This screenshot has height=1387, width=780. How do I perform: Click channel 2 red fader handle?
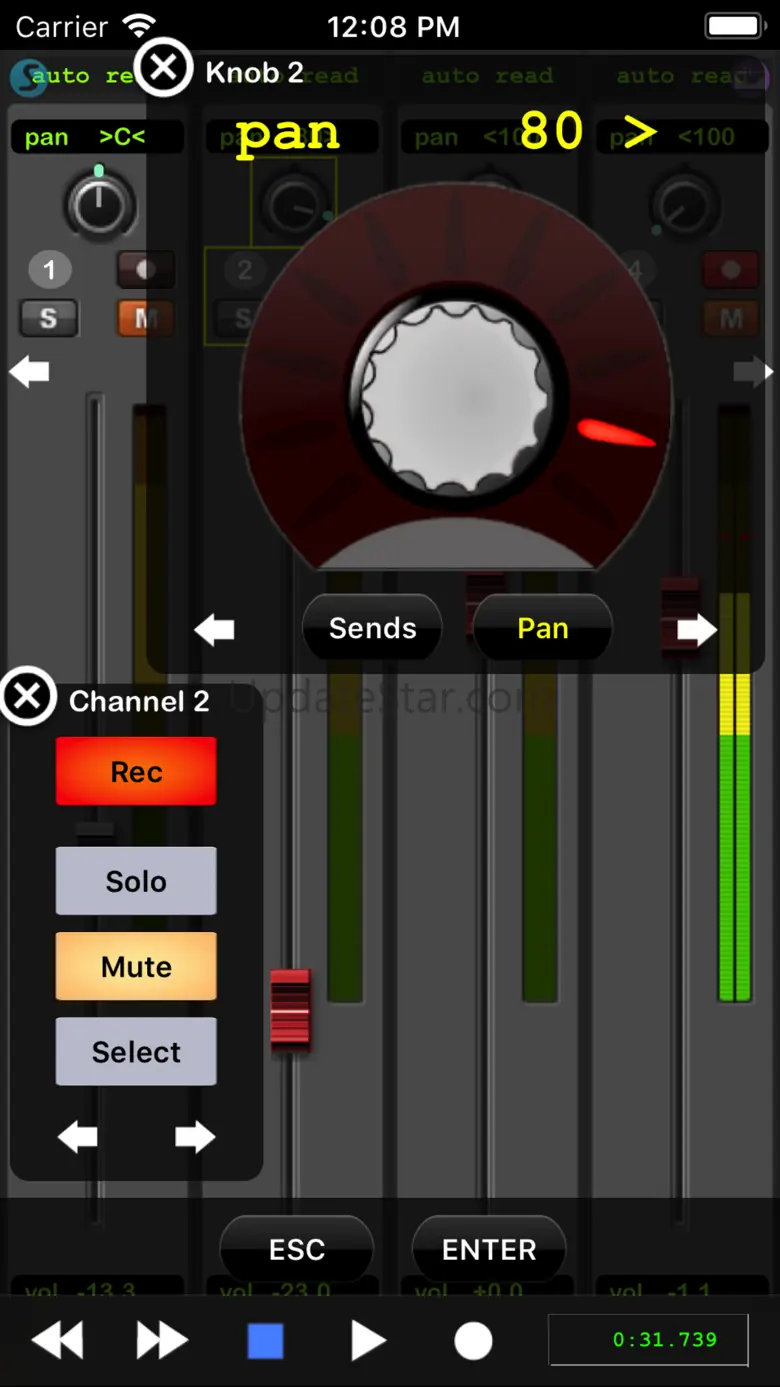(x=291, y=1009)
